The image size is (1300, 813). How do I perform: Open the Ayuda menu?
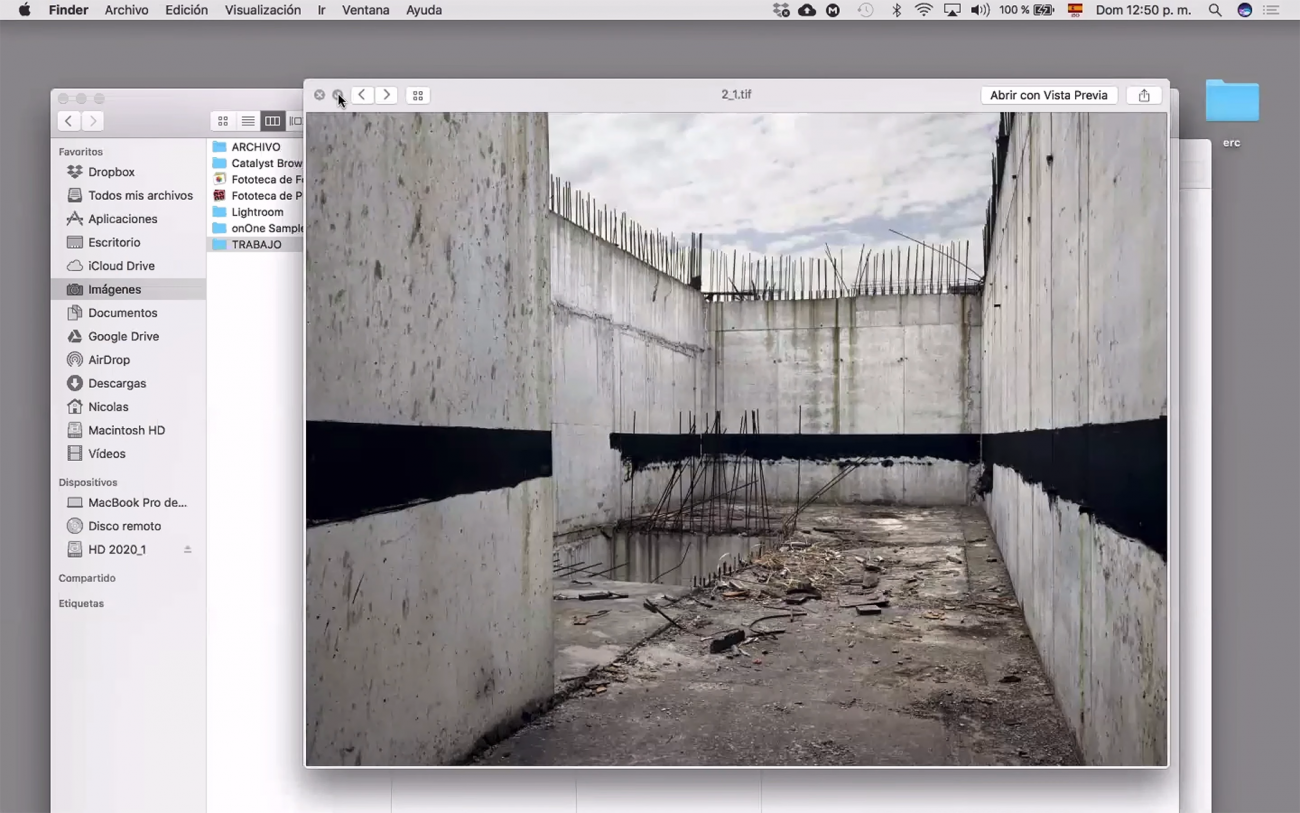coord(424,10)
